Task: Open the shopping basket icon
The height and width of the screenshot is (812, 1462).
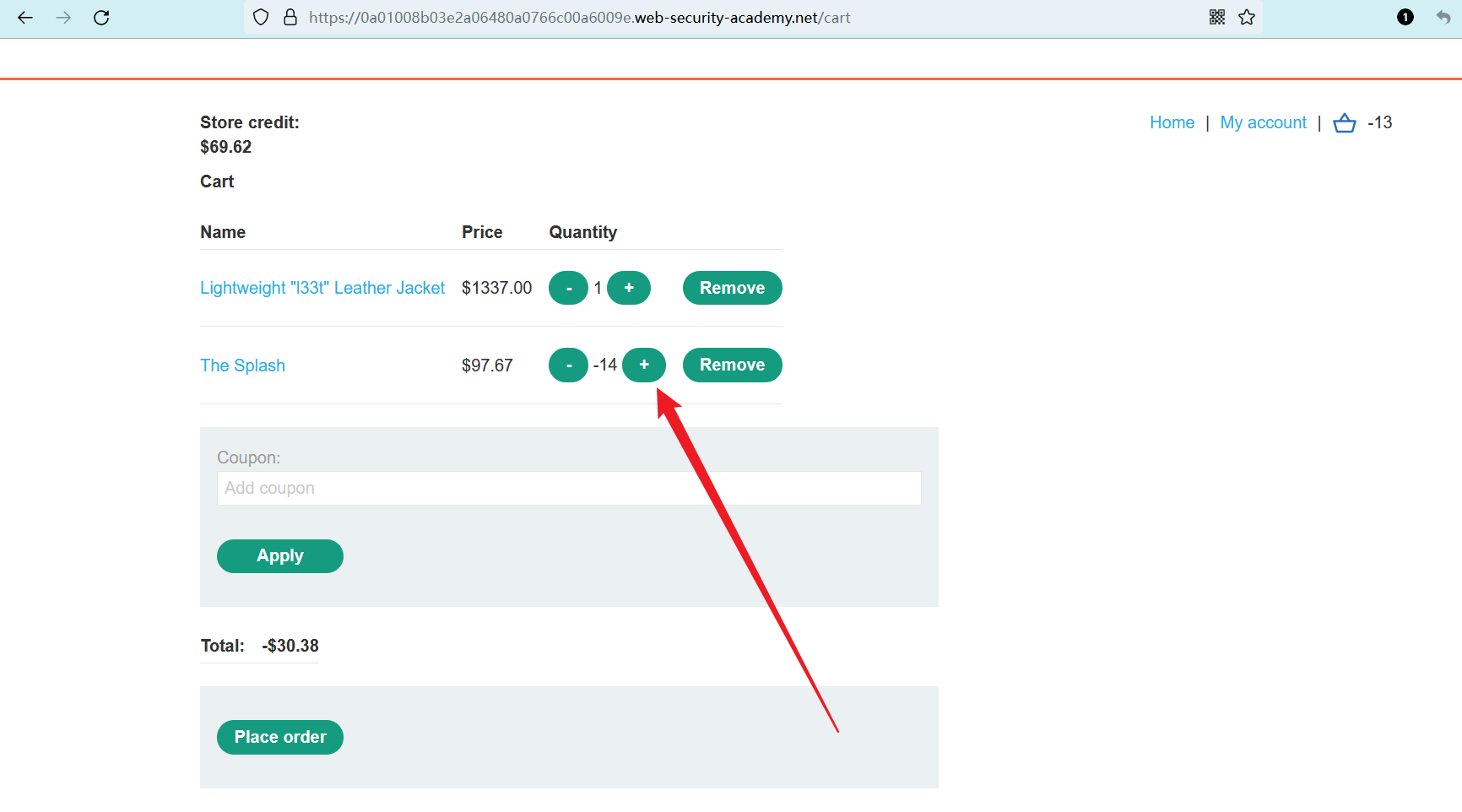Action: coord(1345,123)
